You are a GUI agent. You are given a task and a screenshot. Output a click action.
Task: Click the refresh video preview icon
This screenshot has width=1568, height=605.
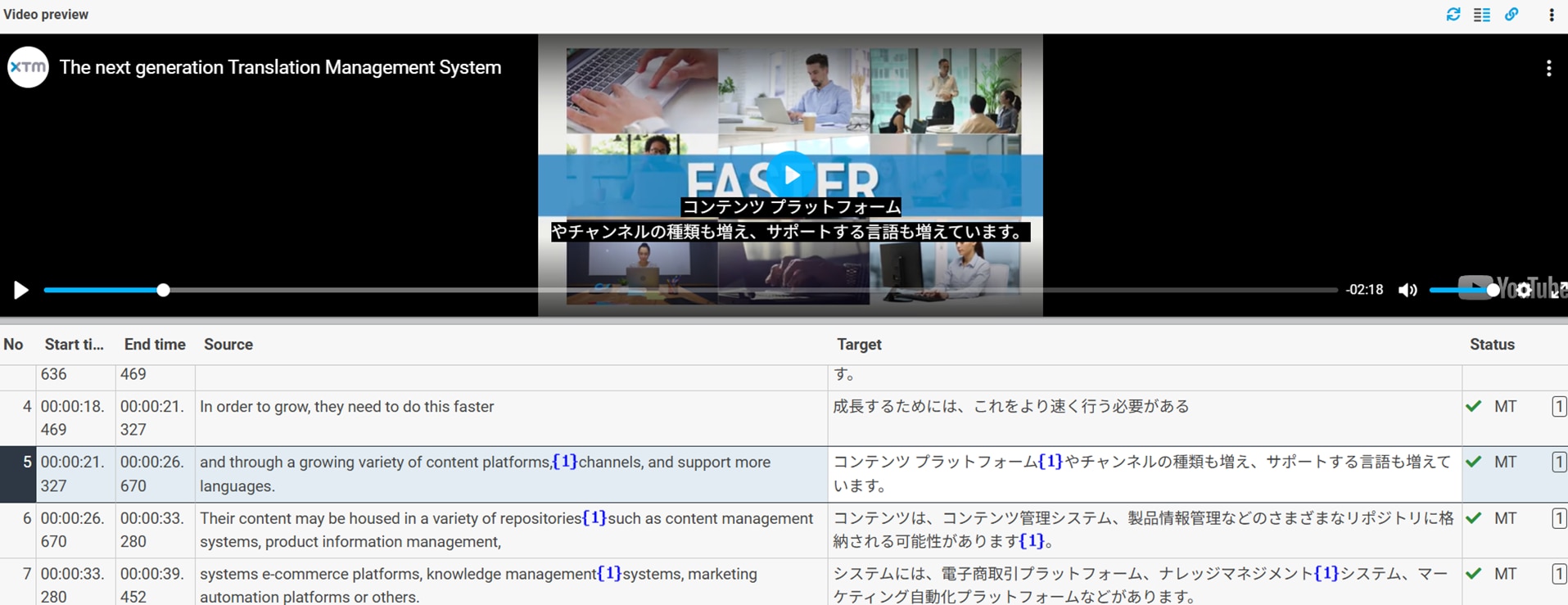[x=1453, y=15]
